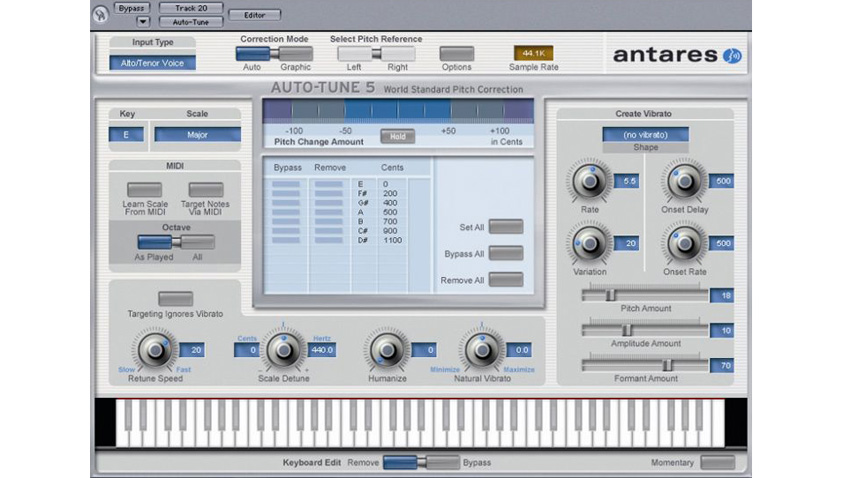Screen dimensions: 850x478
Task: Click the Amplitude Amount value 10
Action: (x=722, y=331)
